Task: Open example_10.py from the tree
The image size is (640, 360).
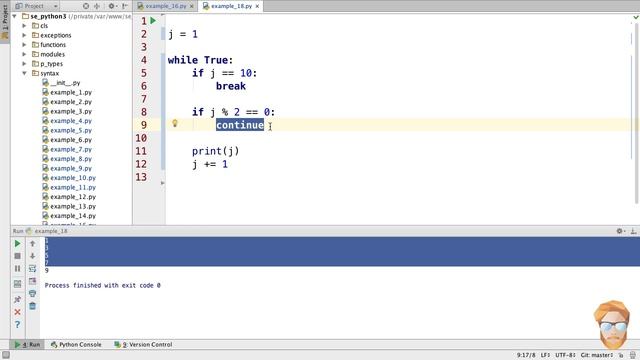Action: (x=69, y=178)
